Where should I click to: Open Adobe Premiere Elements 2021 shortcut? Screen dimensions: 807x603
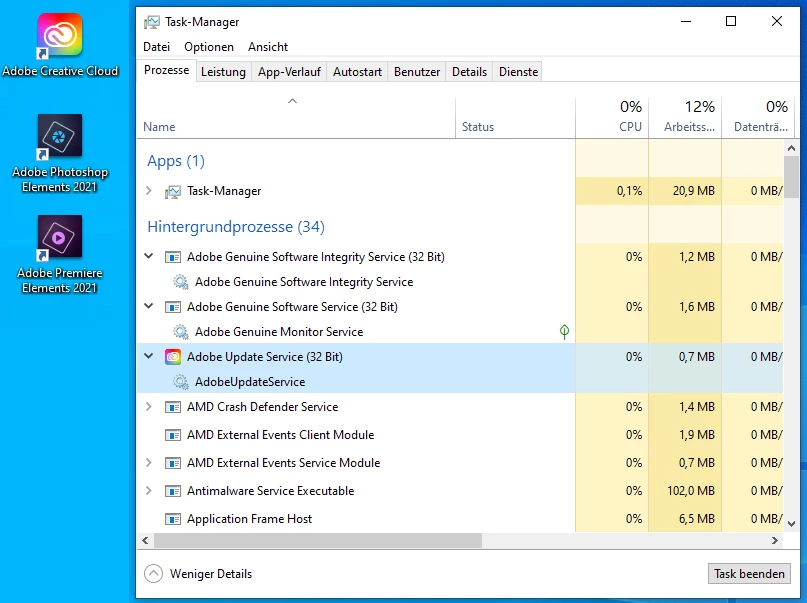60,254
